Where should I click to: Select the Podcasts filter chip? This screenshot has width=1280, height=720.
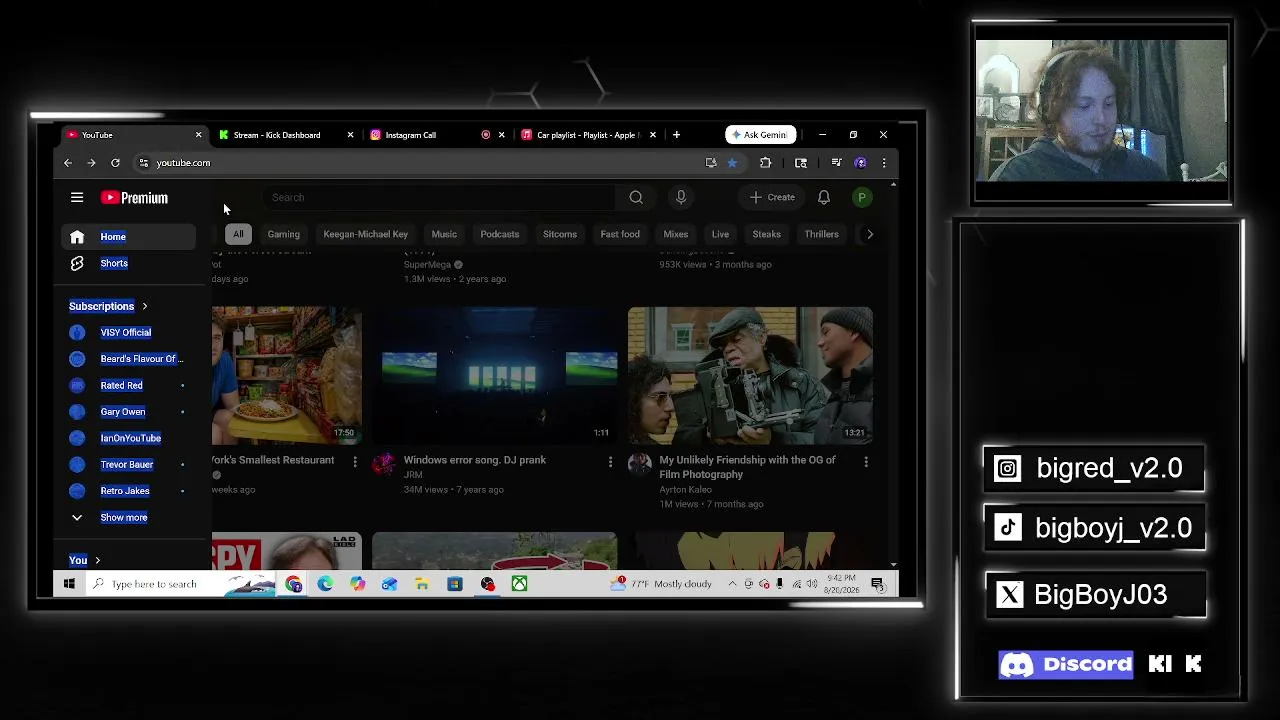[500, 234]
